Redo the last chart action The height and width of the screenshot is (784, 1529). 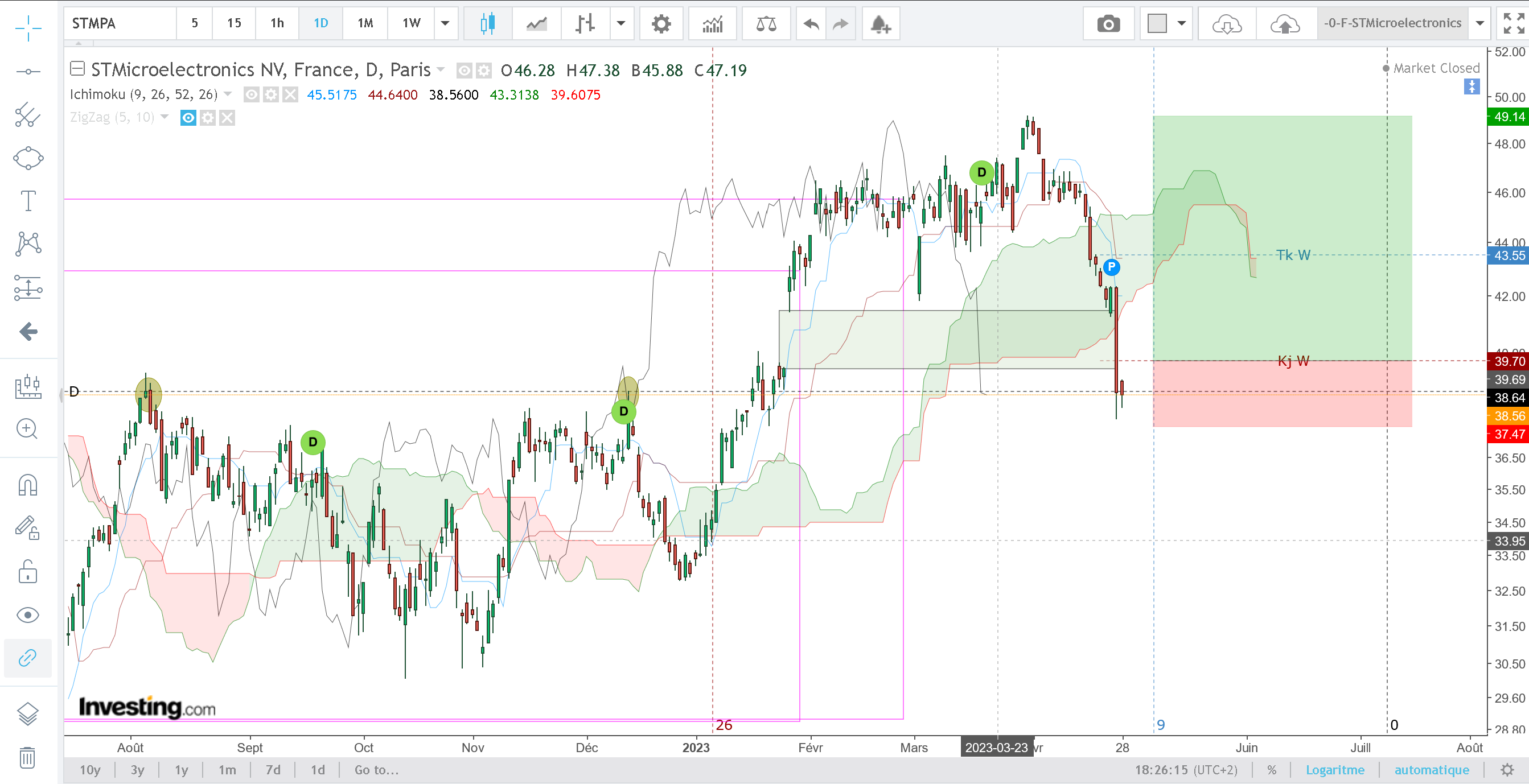(x=840, y=24)
